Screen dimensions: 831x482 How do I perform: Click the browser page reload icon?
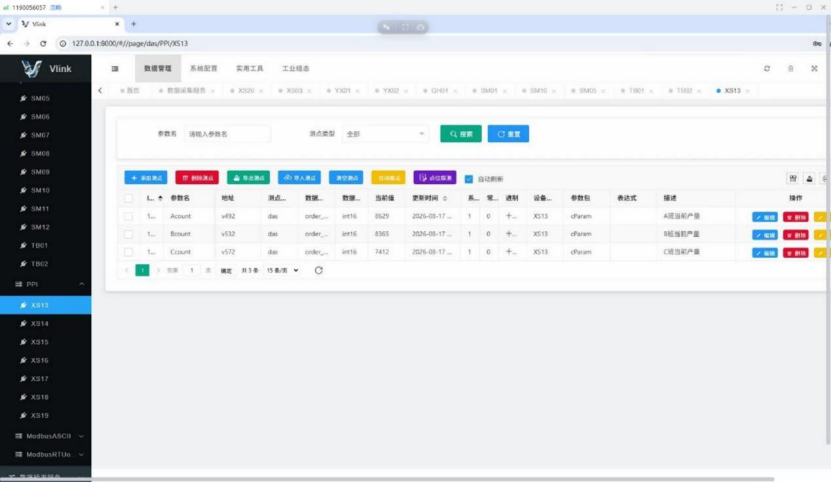coord(43,43)
